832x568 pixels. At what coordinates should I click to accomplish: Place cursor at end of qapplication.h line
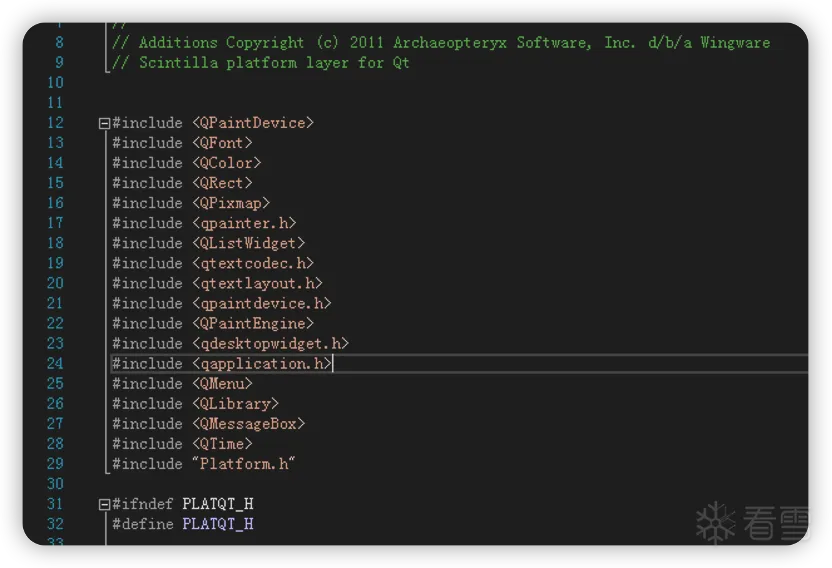[331, 364]
